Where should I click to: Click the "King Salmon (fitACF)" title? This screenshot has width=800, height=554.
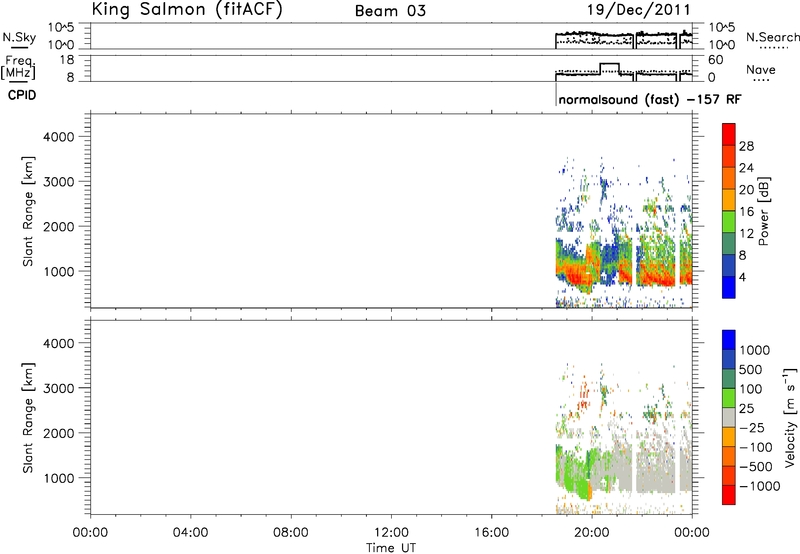point(187,10)
